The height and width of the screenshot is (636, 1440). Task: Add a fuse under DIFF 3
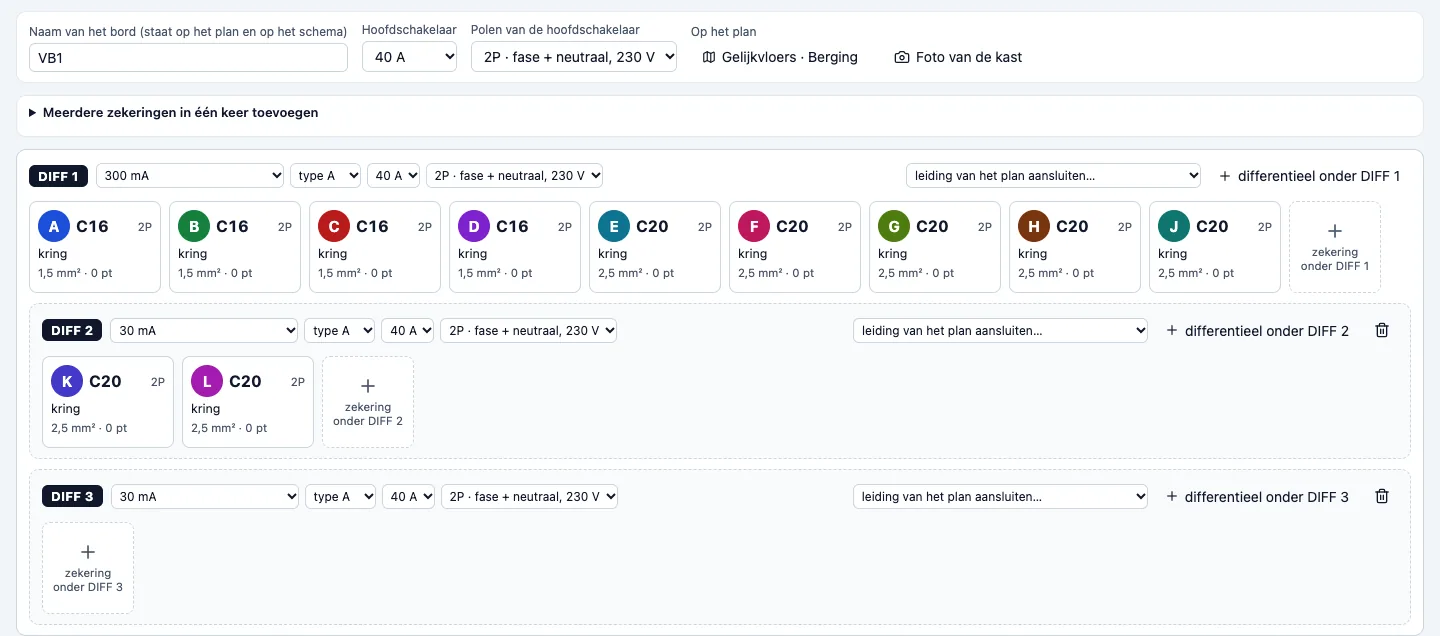(87, 568)
